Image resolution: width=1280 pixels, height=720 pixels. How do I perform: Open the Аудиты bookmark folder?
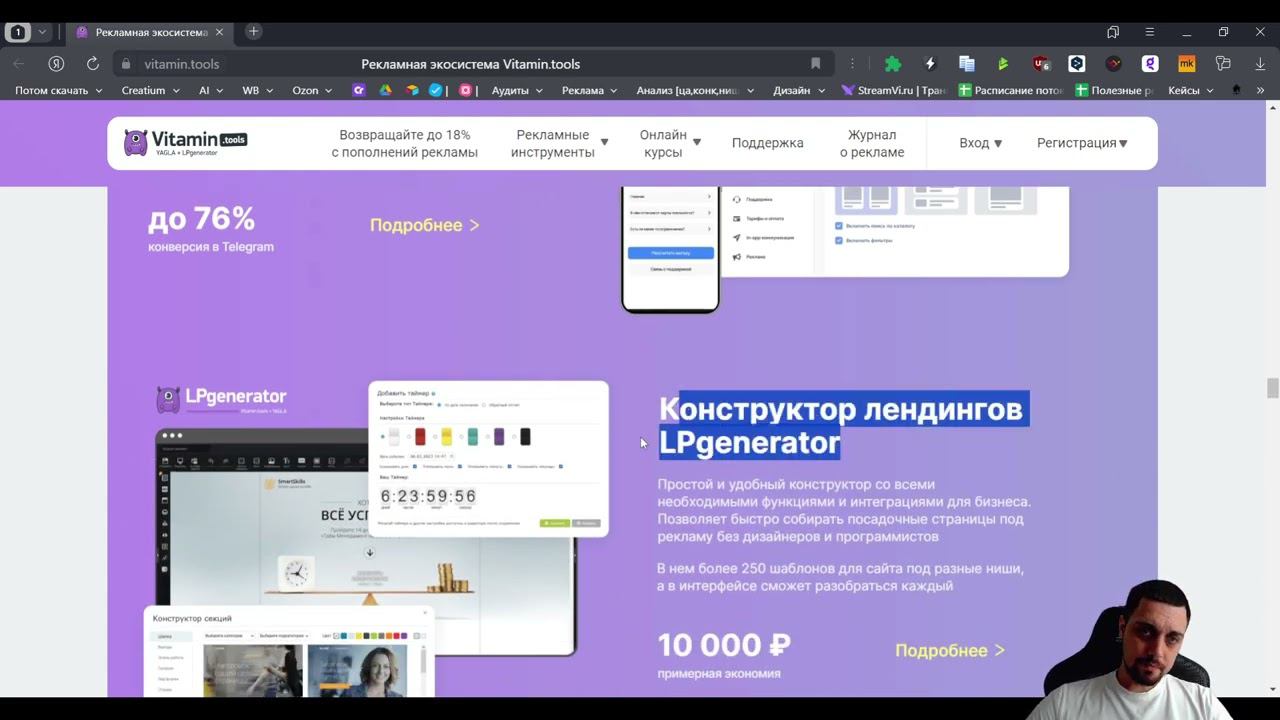point(517,90)
